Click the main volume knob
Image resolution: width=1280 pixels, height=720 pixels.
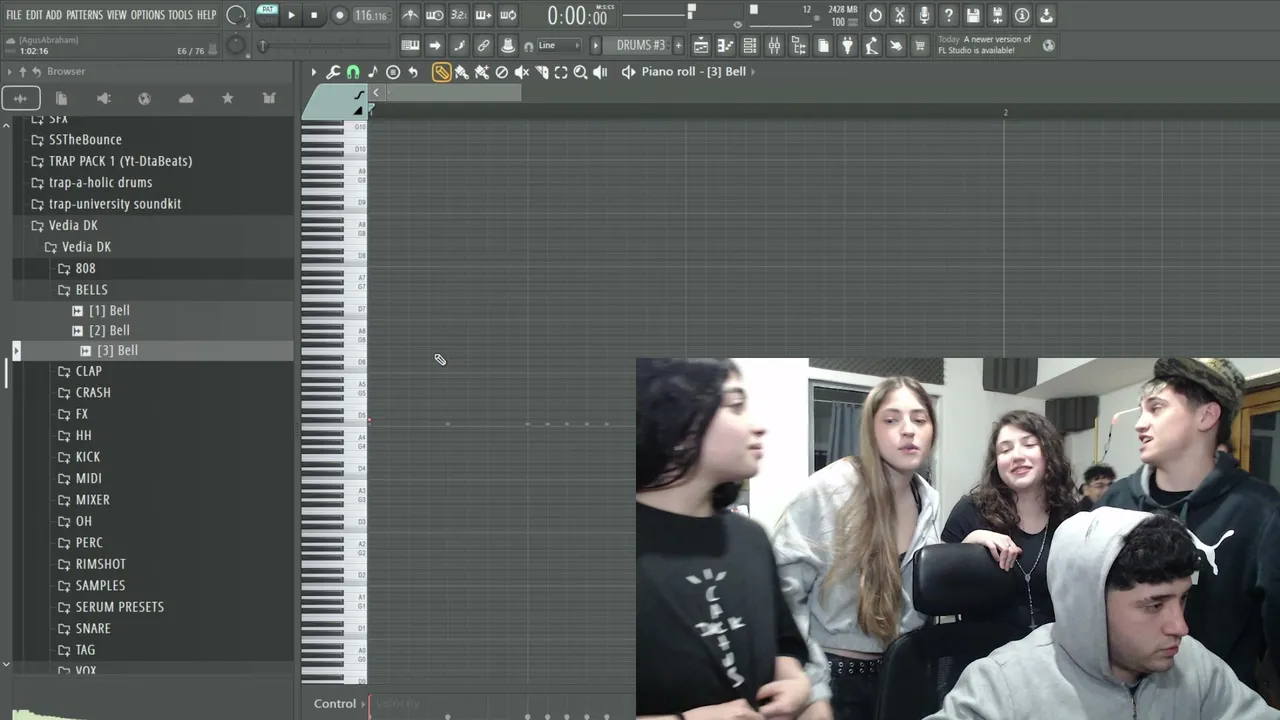(236, 15)
